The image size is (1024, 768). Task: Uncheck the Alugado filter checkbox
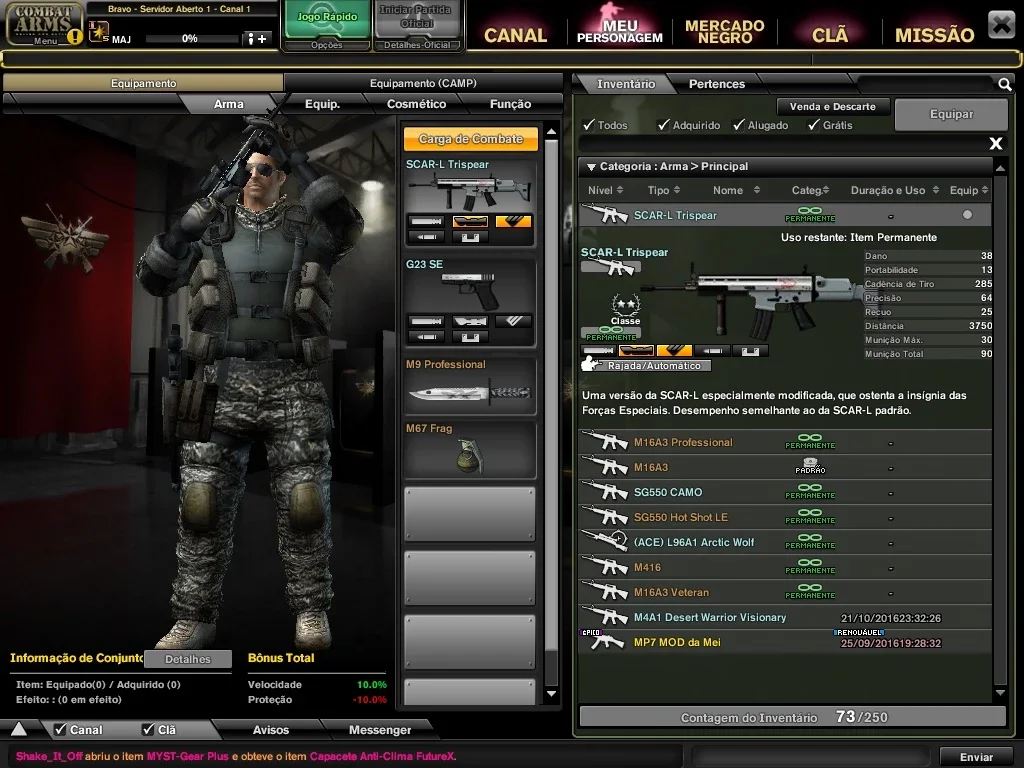coord(739,125)
